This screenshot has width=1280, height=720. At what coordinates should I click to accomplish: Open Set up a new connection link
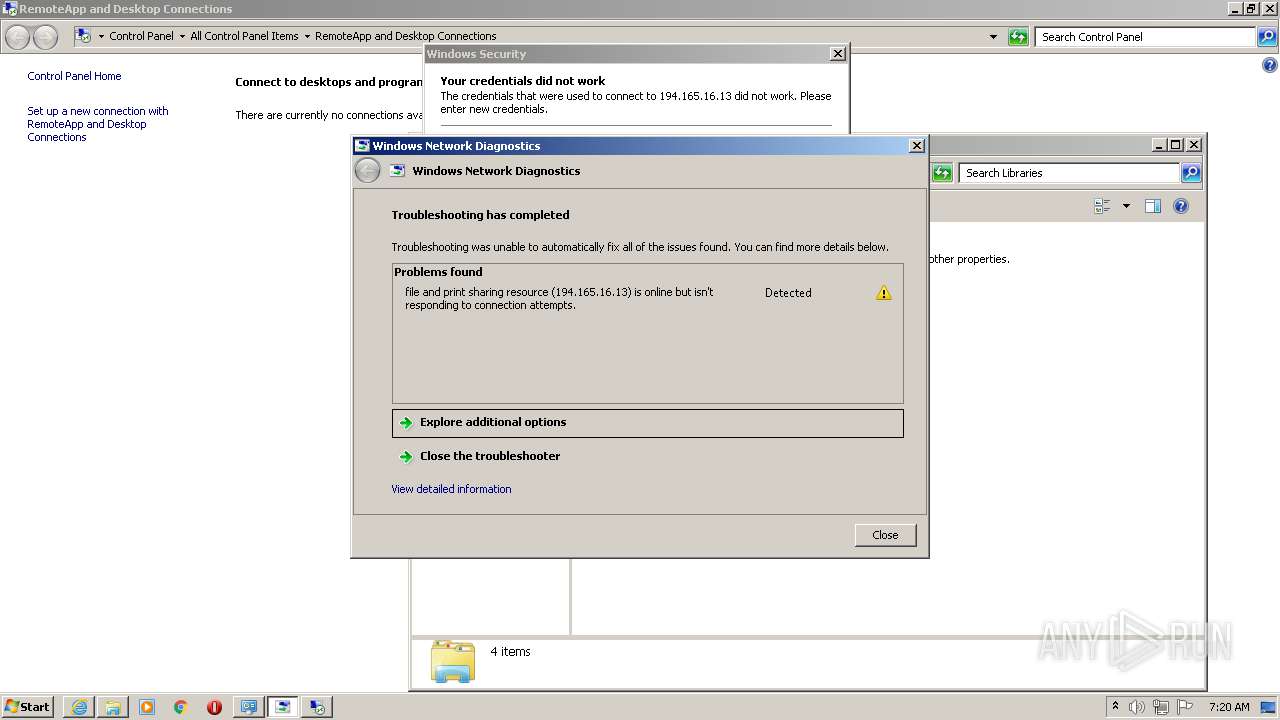98,124
